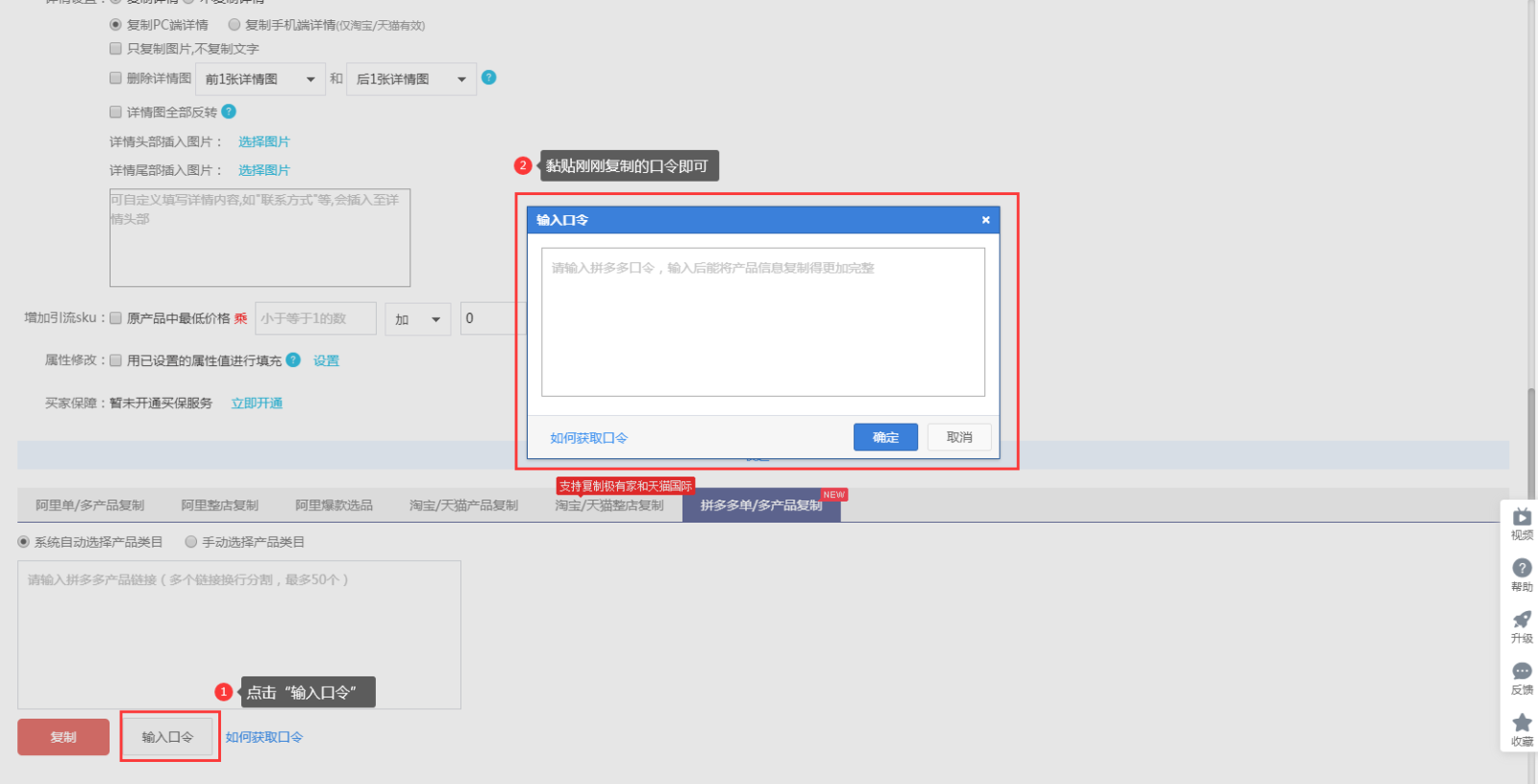Switch to 阿里爆款选品 tab
This screenshot has width=1538, height=784.
click(x=334, y=505)
